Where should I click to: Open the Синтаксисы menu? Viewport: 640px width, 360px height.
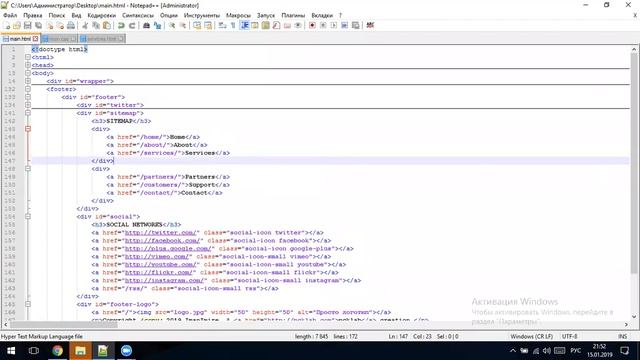click(x=138, y=15)
